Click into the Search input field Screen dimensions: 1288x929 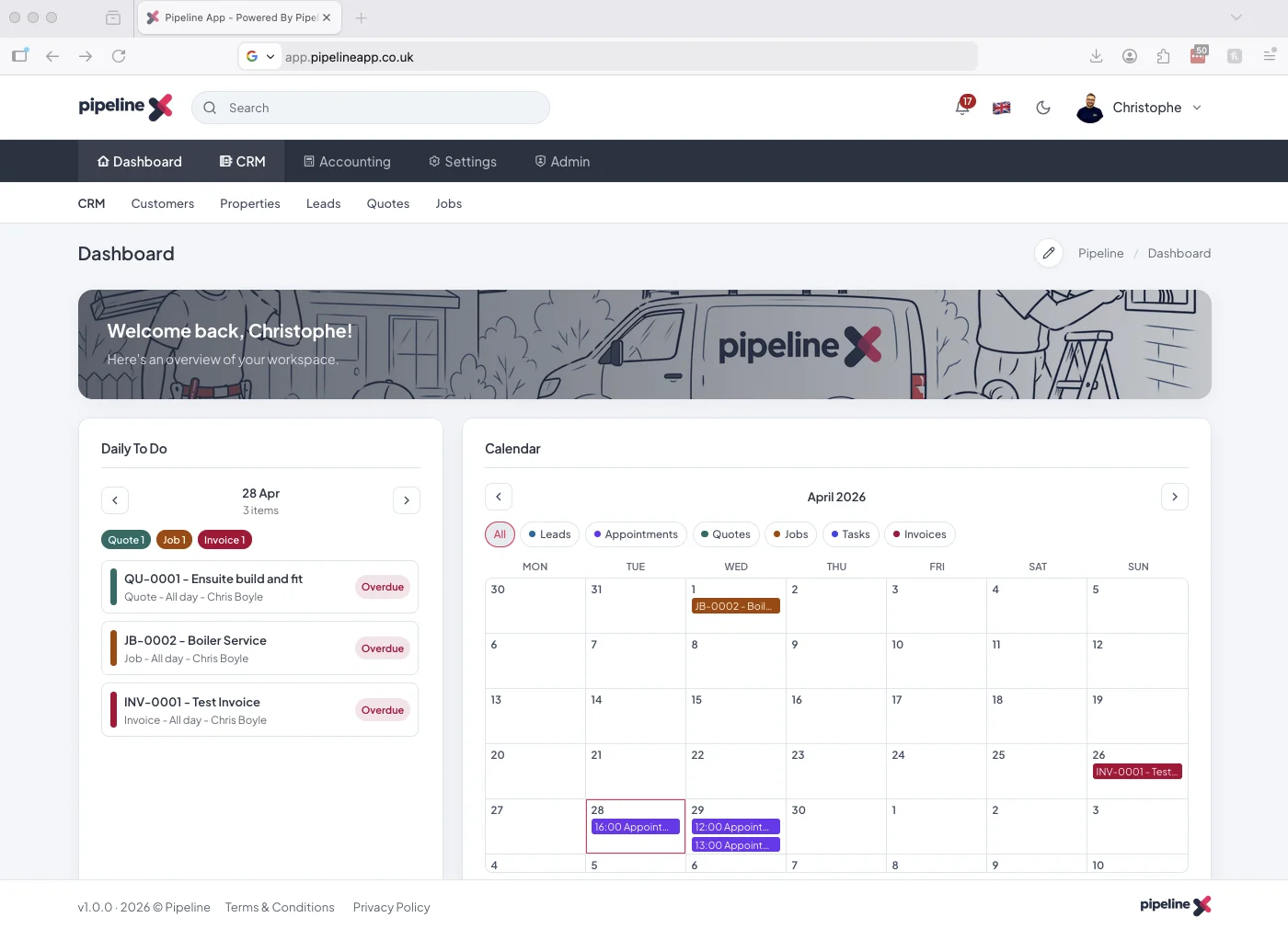tap(371, 108)
